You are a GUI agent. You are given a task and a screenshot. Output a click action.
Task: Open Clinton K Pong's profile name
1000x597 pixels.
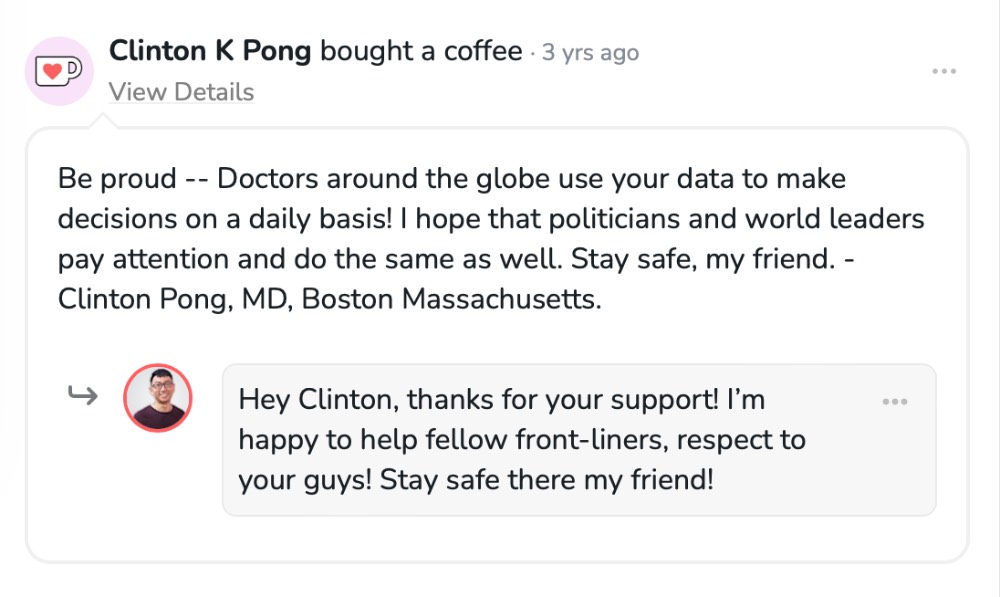pos(209,51)
